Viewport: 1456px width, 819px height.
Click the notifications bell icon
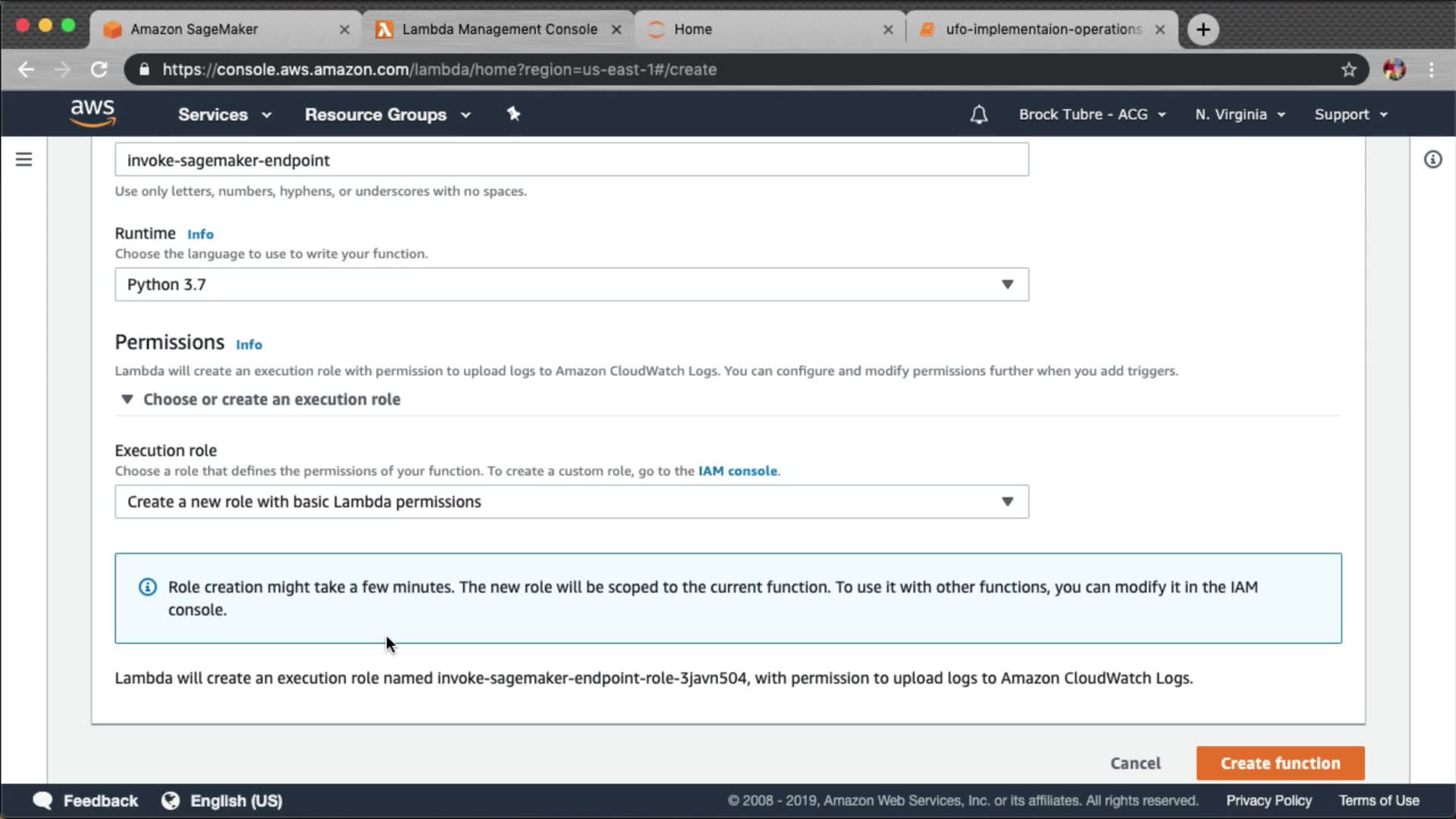click(x=978, y=115)
